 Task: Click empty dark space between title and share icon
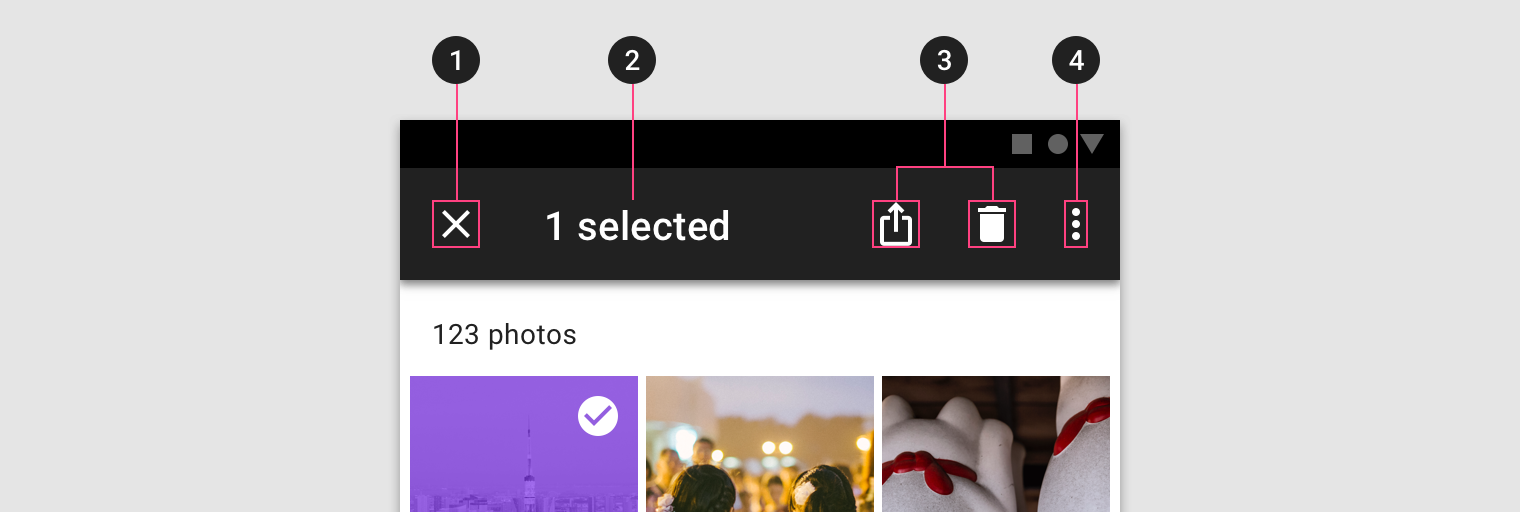pyautogui.click(x=800, y=226)
